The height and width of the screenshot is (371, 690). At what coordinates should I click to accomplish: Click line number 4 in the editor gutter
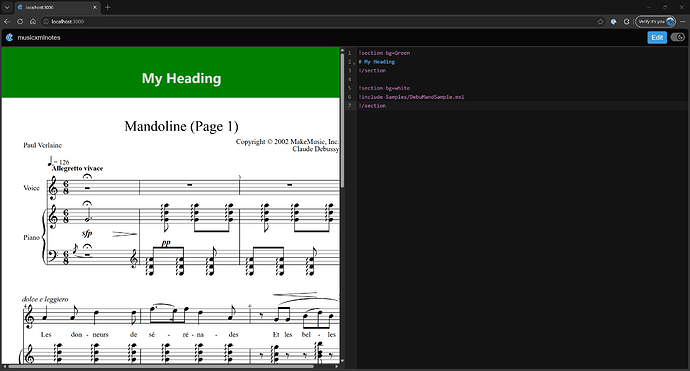(x=350, y=79)
